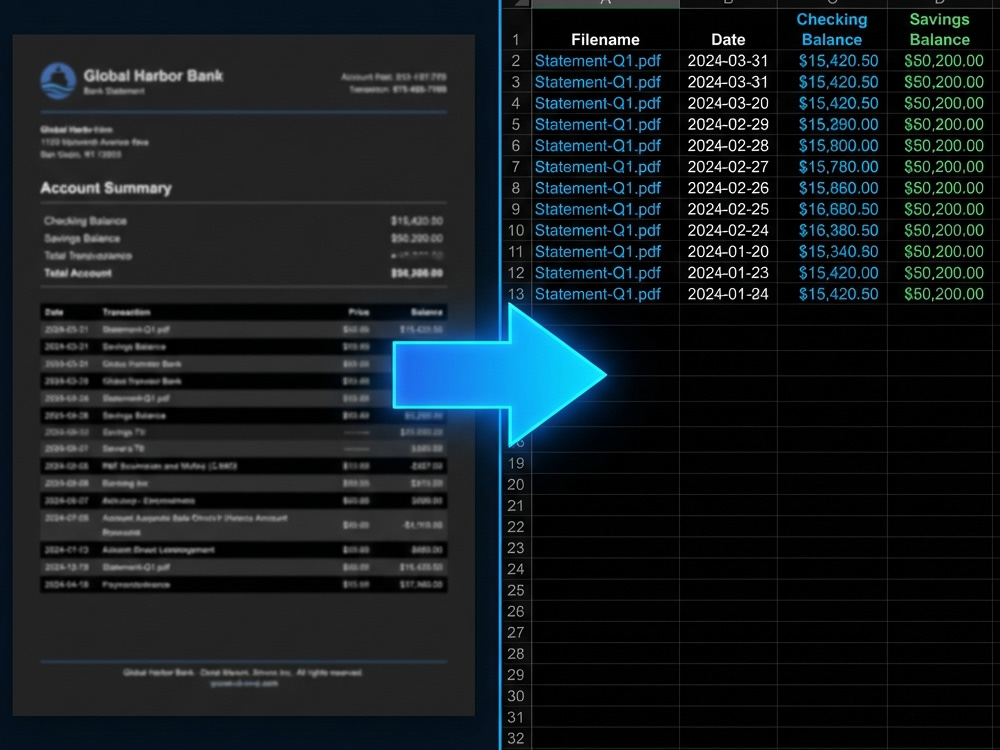Open Statement-Q1.pdf link in row 2
This screenshot has width=1000, height=750.
tap(598, 61)
